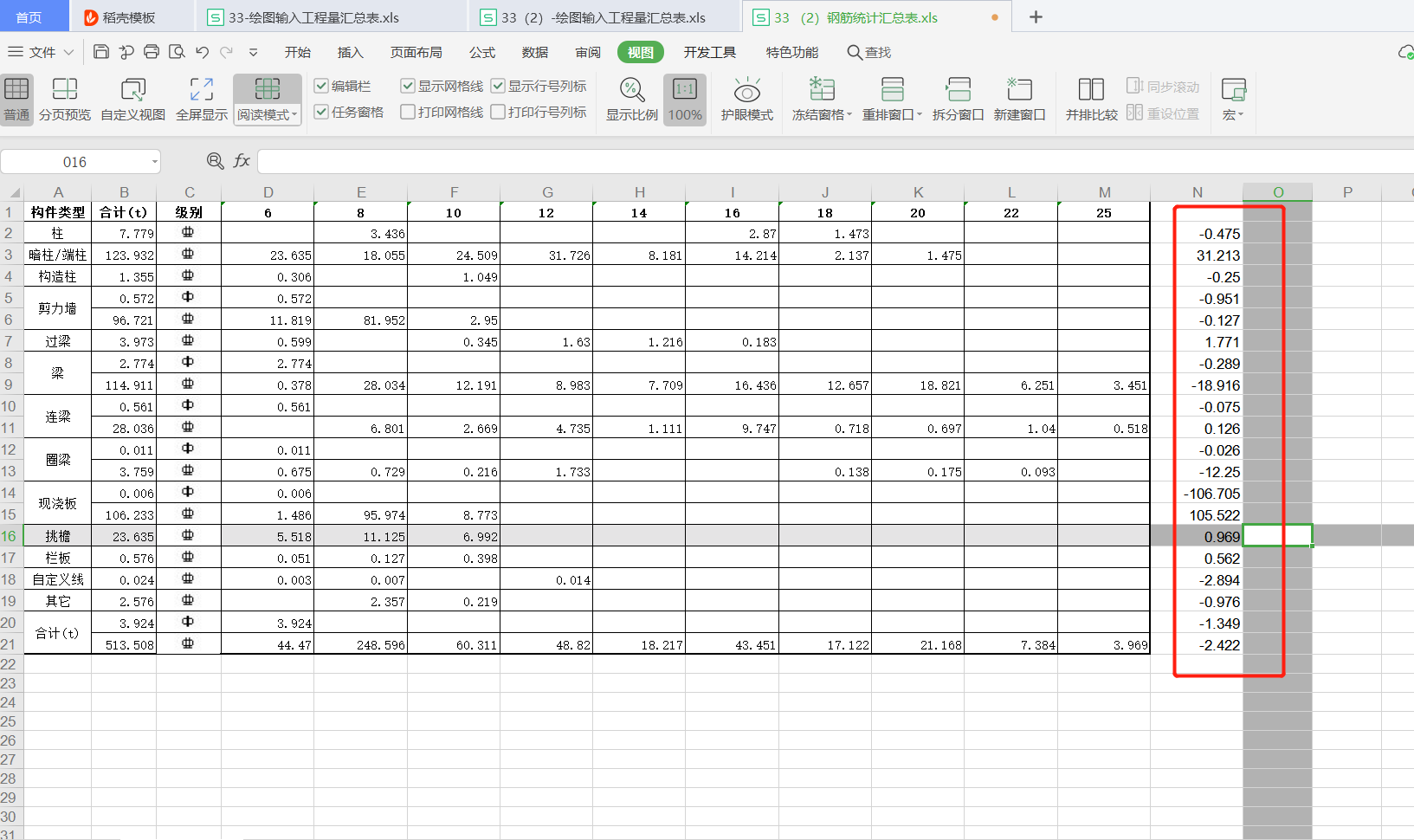1414x840 pixels.
Task: Toggle Show Gridlines (显示网格线) checkbox
Action: [x=408, y=86]
